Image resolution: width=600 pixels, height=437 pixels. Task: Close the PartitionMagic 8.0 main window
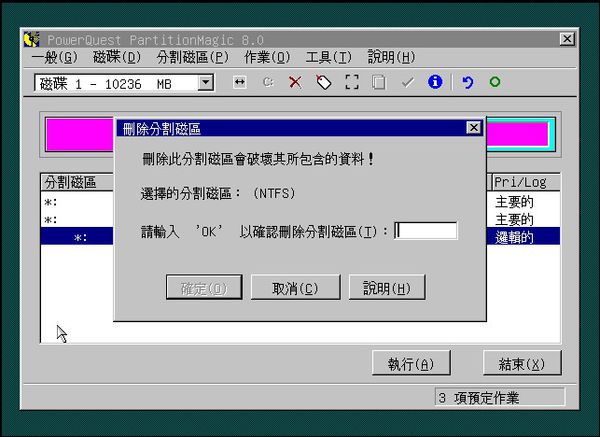pyautogui.click(x=567, y=39)
